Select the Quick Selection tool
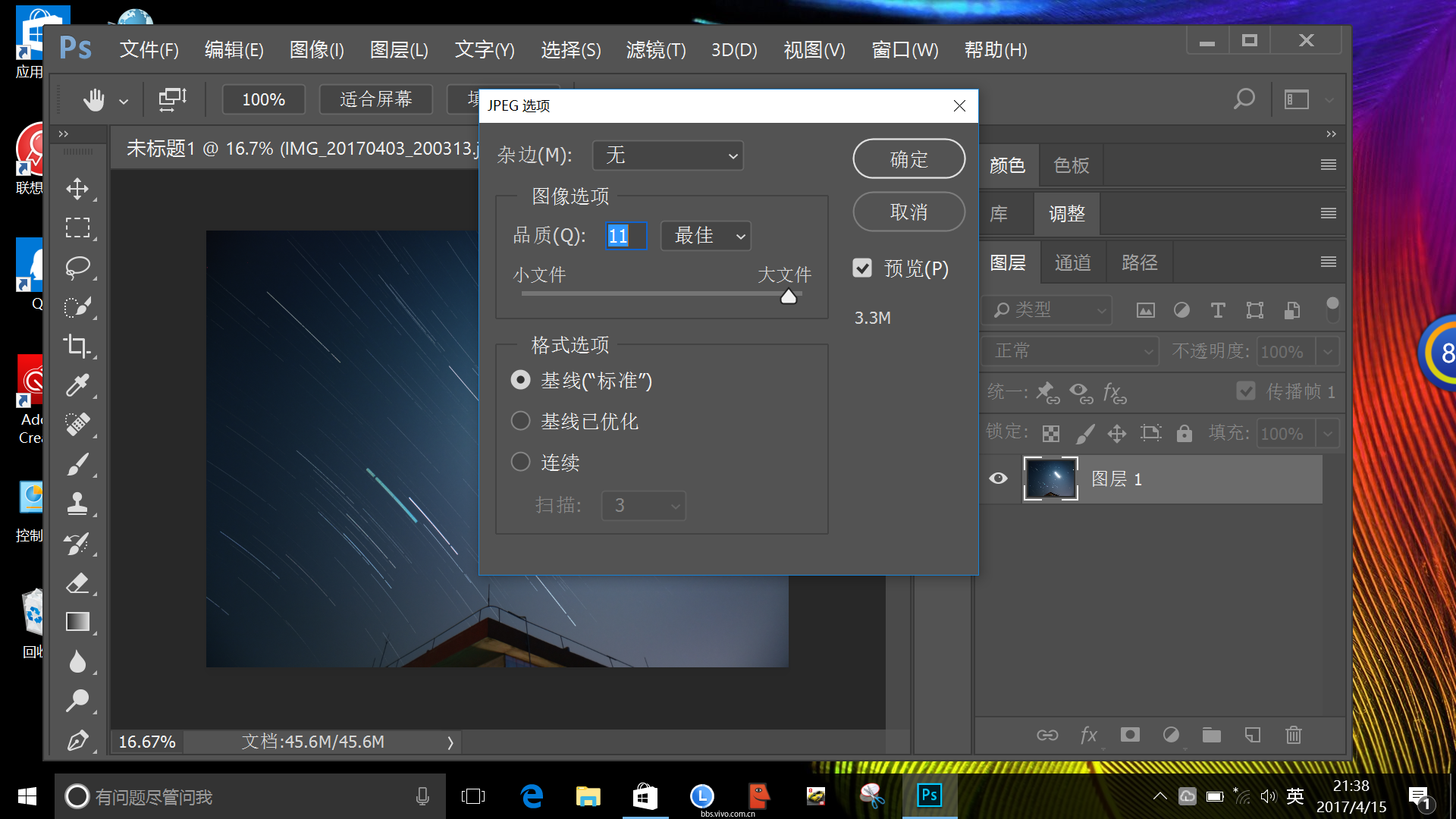Screen dimensions: 1456x819 [77, 307]
